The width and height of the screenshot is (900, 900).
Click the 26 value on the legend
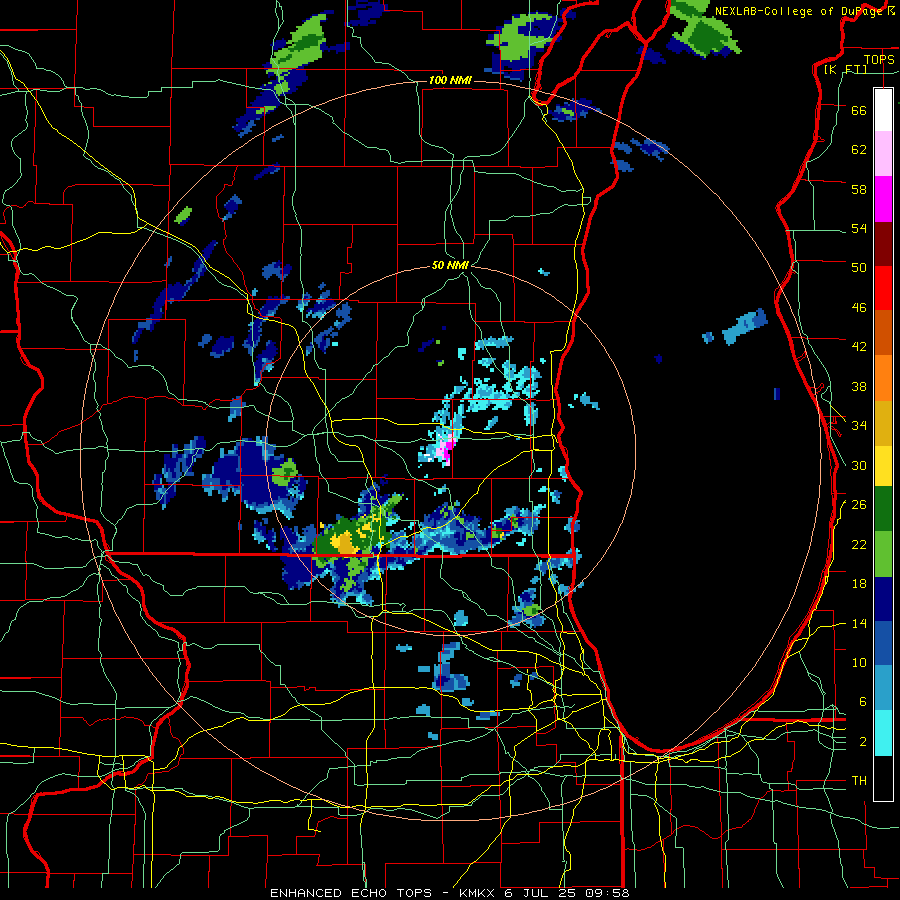859,505
